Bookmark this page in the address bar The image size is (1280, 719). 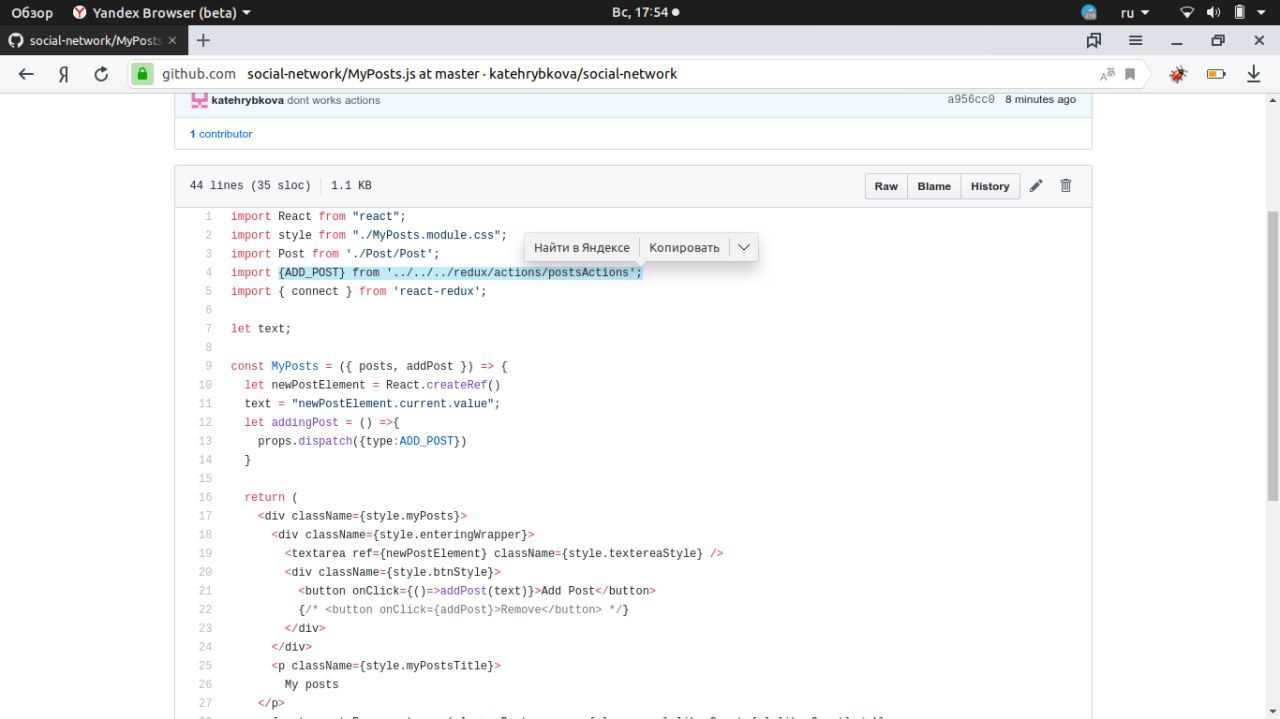[x=1130, y=74]
